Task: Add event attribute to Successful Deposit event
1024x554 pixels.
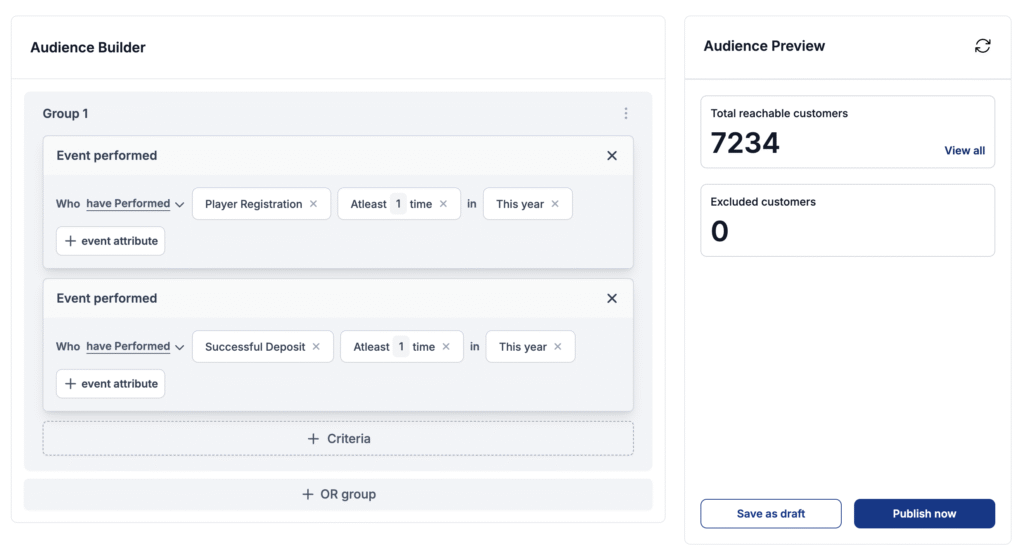Action: click(x=110, y=383)
